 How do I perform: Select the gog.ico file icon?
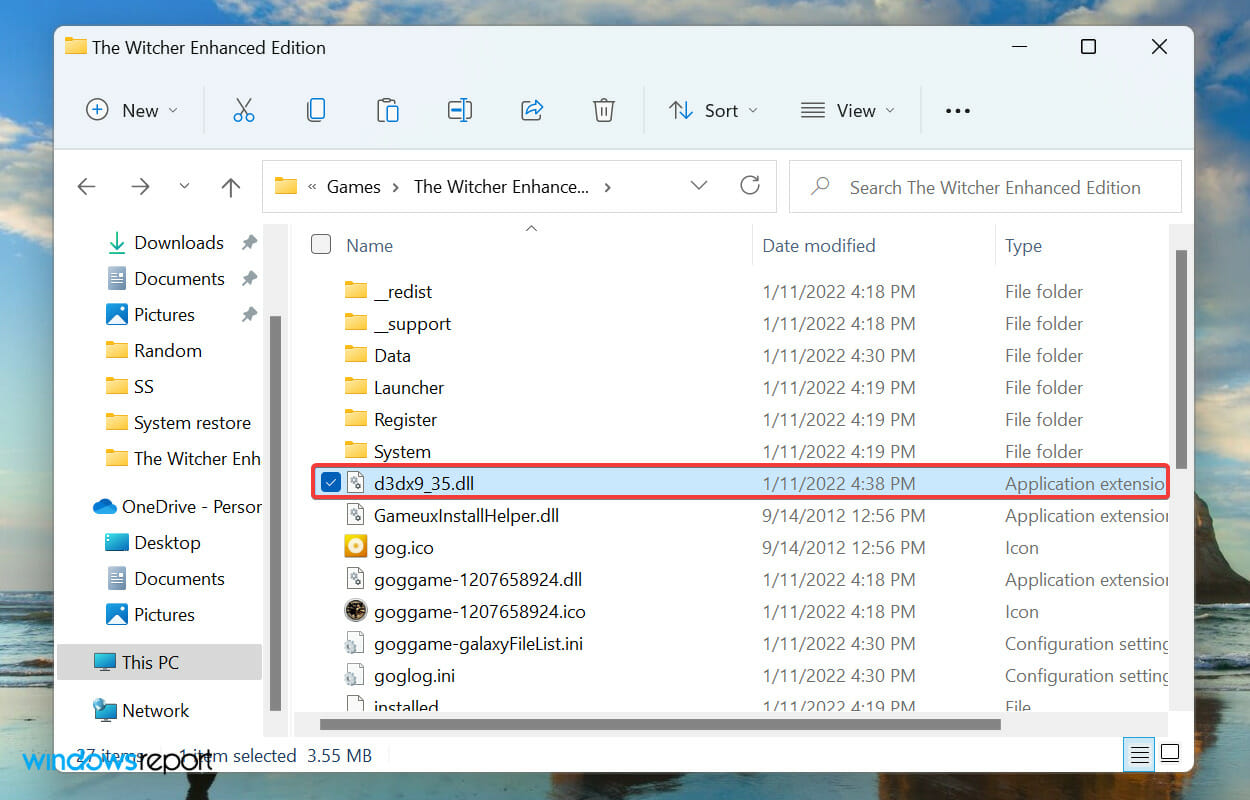[x=356, y=547]
